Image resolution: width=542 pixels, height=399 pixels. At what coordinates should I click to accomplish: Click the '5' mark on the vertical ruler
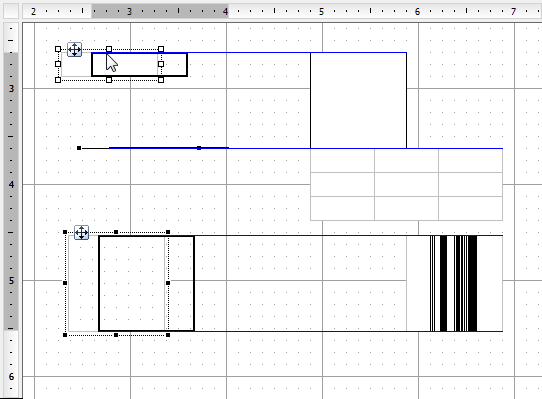pos(11,280)
